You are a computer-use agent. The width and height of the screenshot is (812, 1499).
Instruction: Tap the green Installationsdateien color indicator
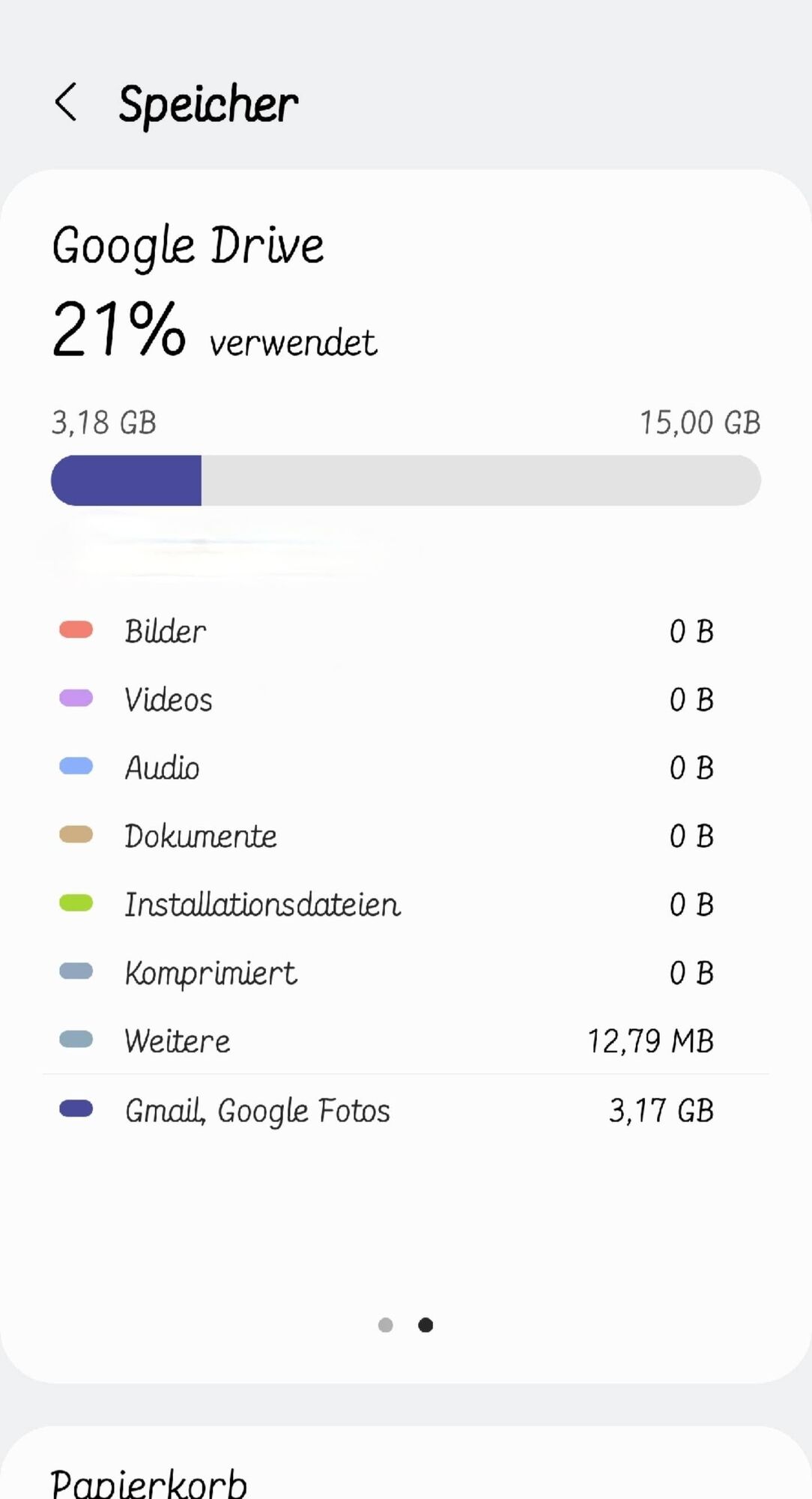click(x=76, y=903)
